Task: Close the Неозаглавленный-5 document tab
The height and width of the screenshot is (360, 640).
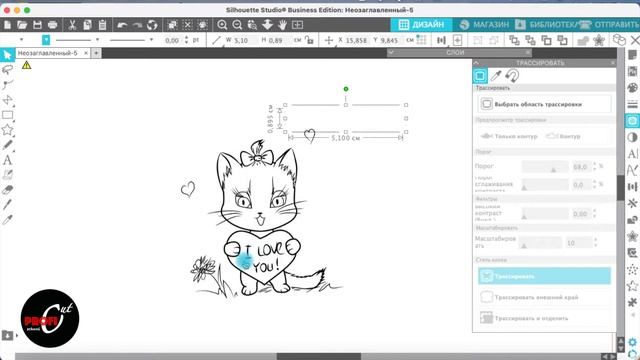Action: (x=86, y=53)
